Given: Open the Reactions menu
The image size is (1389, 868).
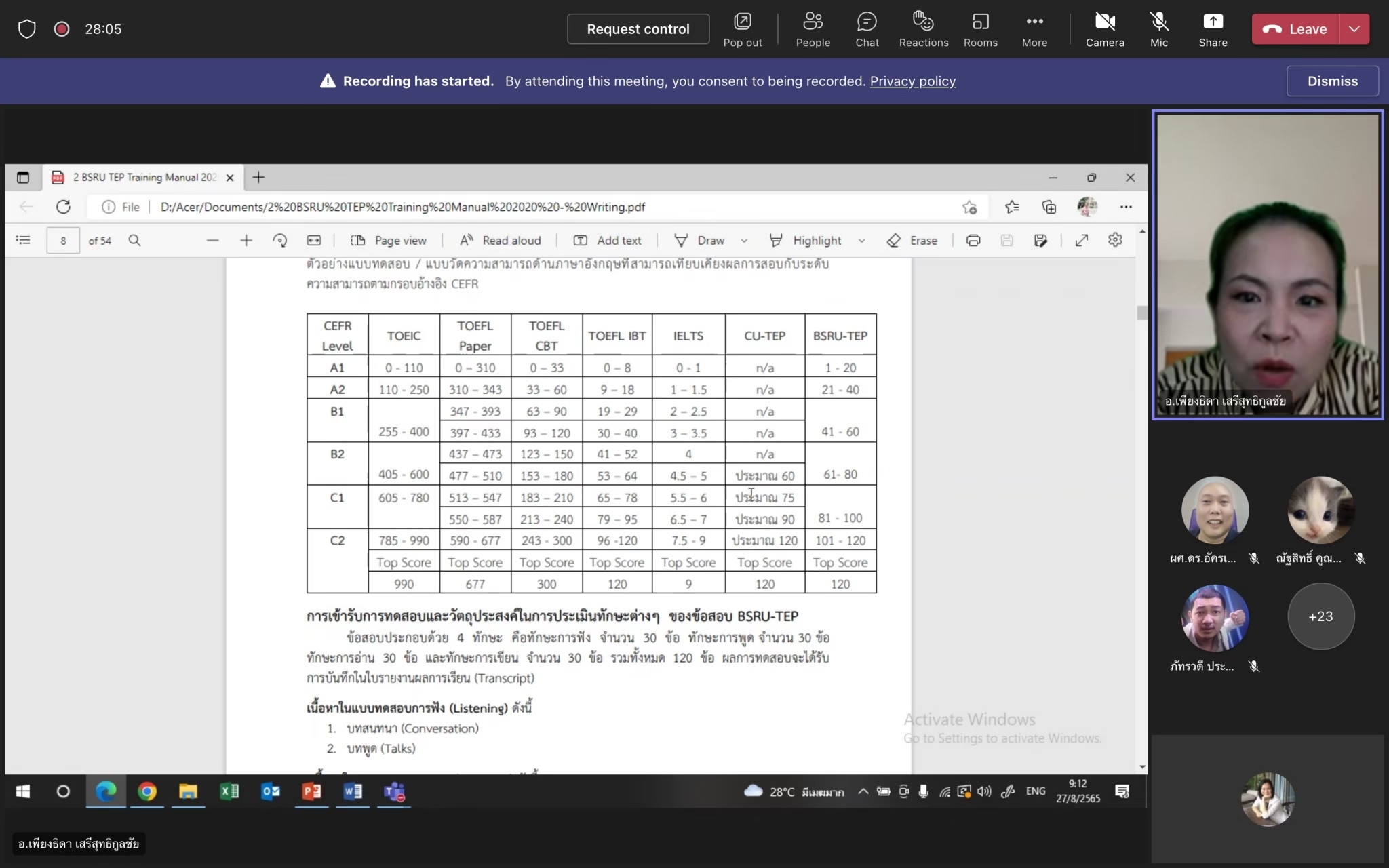Looking at the screenshot, I should click(923, 29).
